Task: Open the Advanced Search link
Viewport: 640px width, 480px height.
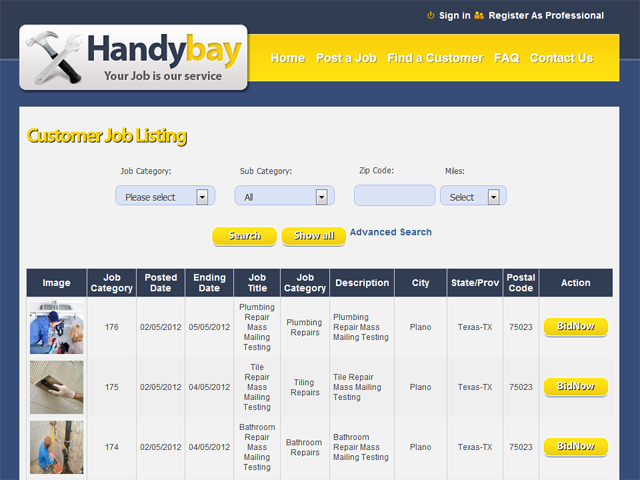Action: point(391,232)
